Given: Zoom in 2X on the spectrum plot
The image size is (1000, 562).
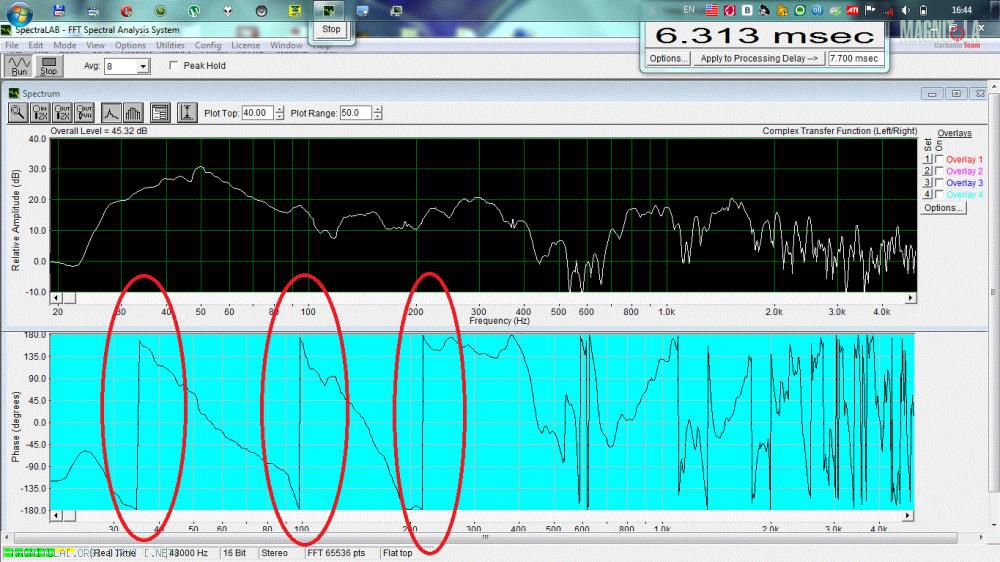Looking at the screenshot, I should (40, 113).
